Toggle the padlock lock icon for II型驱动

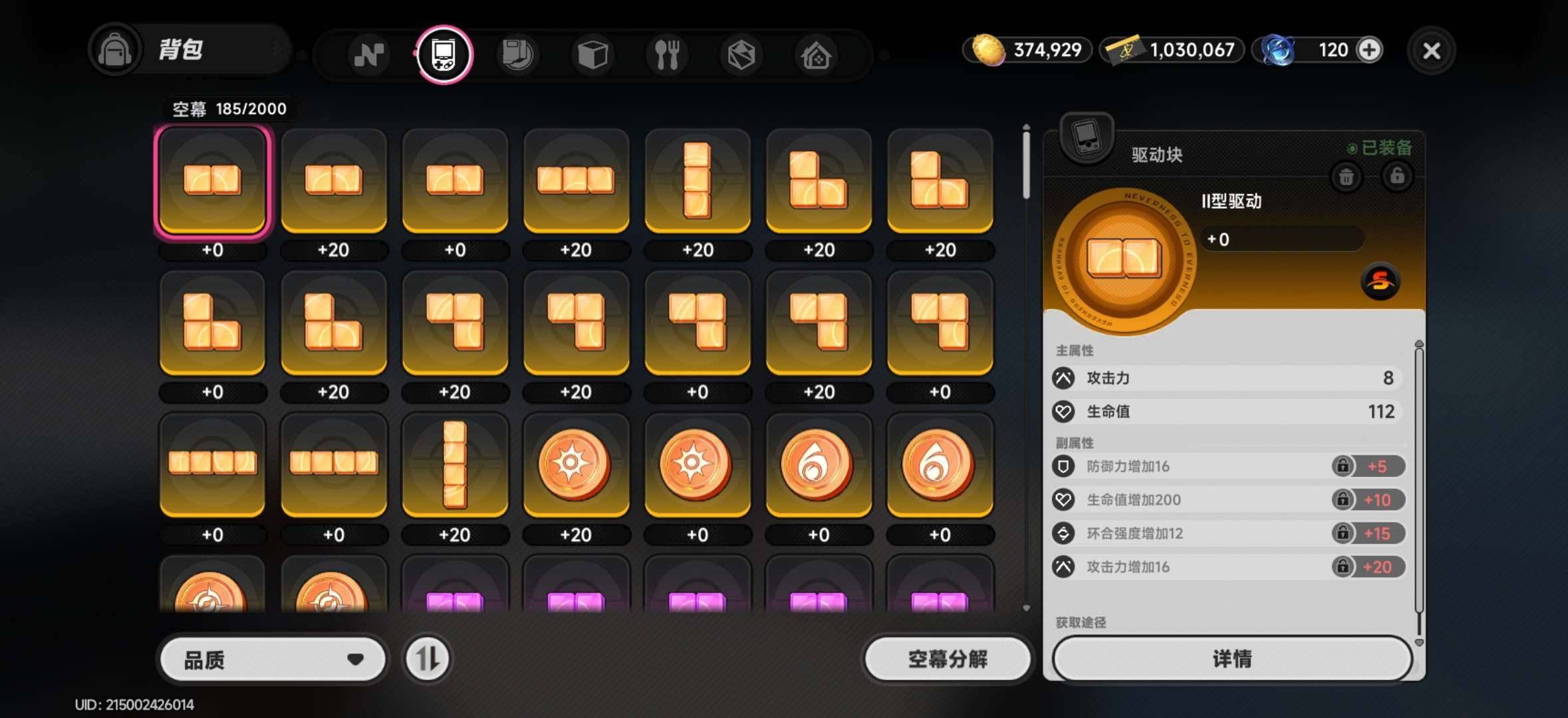click(1396, 176)
